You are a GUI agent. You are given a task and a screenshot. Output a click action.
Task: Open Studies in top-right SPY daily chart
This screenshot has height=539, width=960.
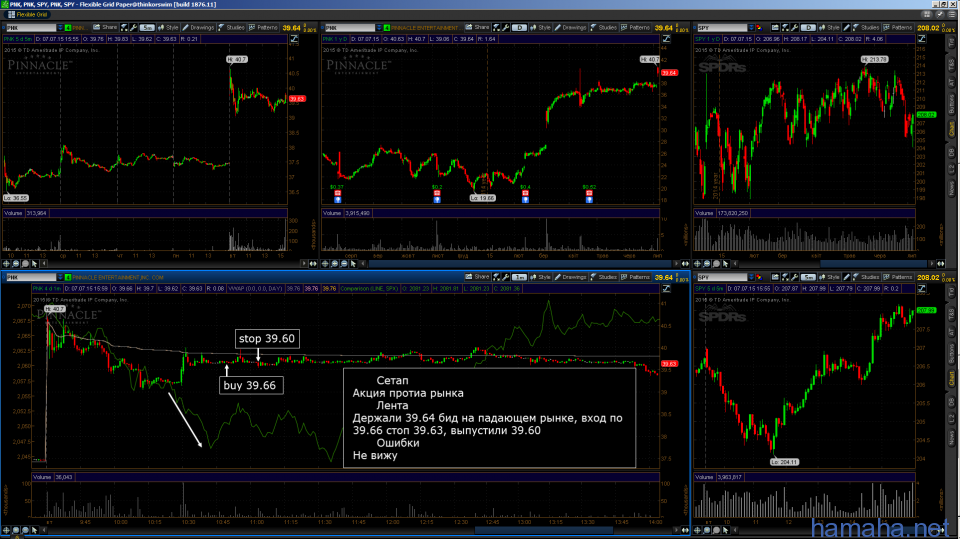pos(868,28)
